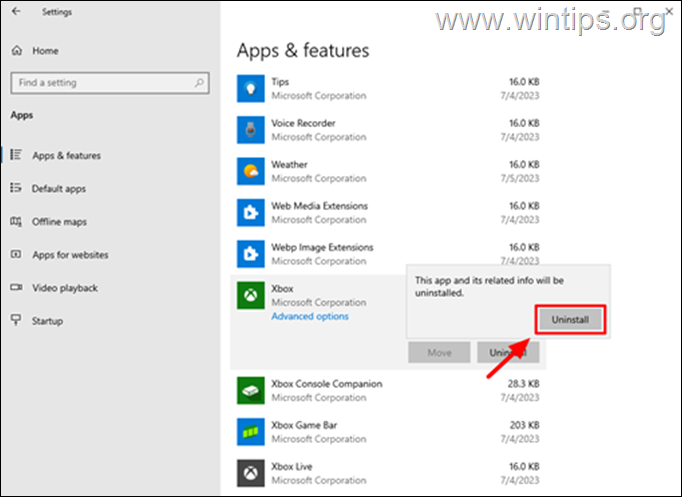The image size is (682, 497).
Task: Select the Offline maps sidebar icon
Action: click(x=16, y=221)
